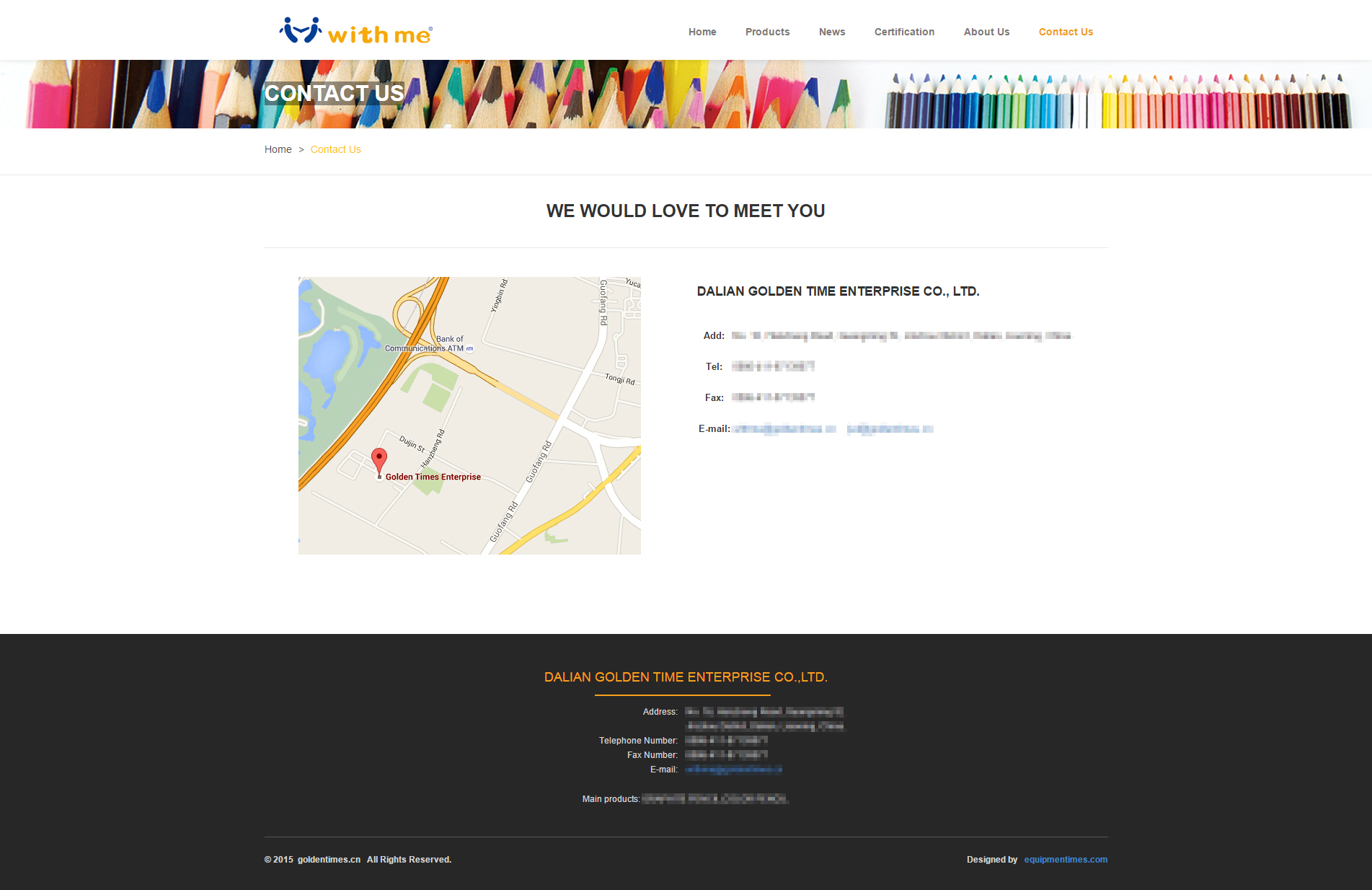This screenshot has height=890, width=1372.
Task: Click the red map pin marker
Action: 379,459
